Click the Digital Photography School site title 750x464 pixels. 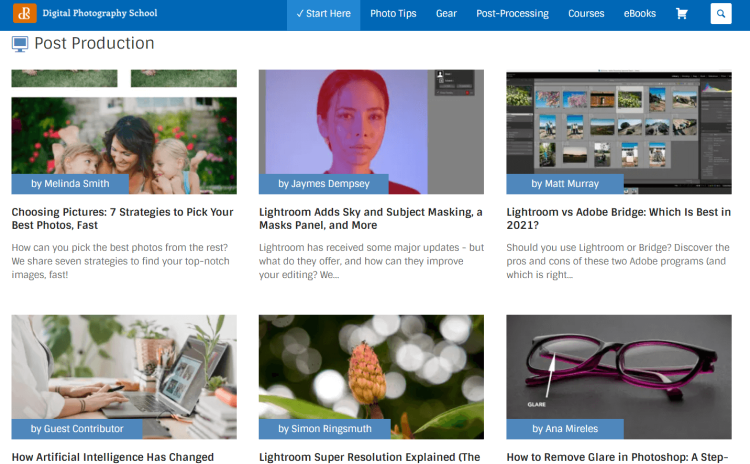(99, 13)
